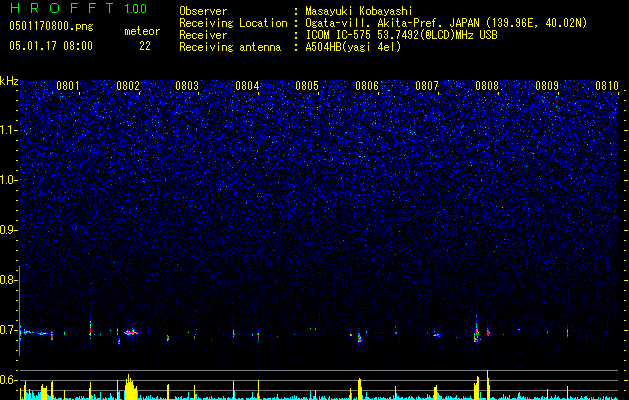Click the 0804 time marker

pos(247,86)
